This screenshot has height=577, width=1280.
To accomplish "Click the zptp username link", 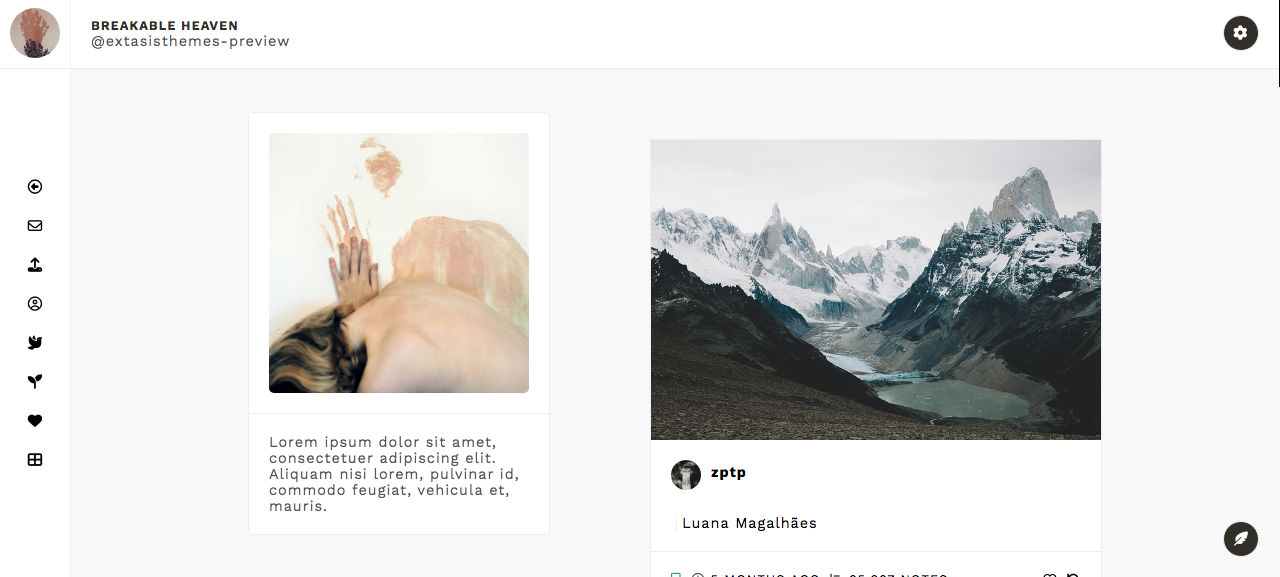I will 728,473.
